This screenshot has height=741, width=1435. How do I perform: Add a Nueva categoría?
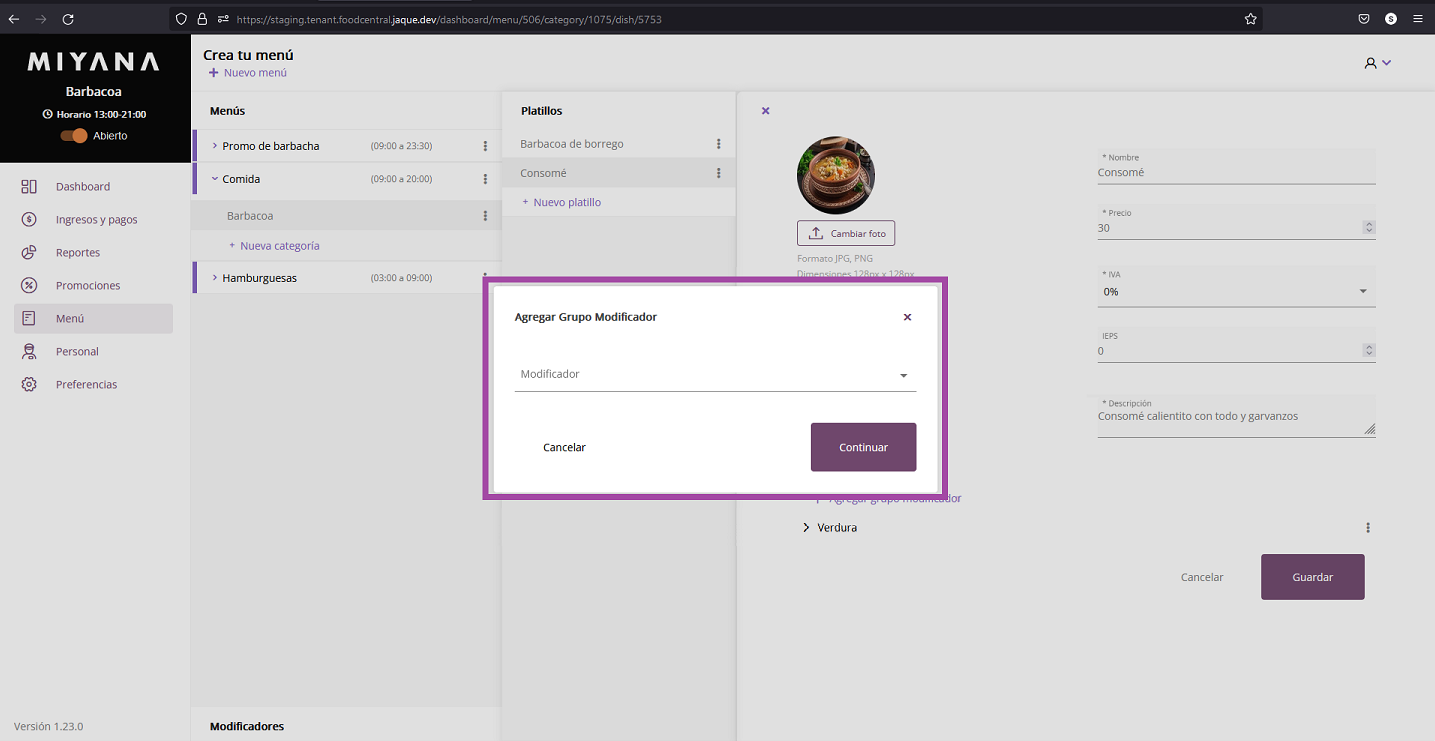click(x=274, y=246)
